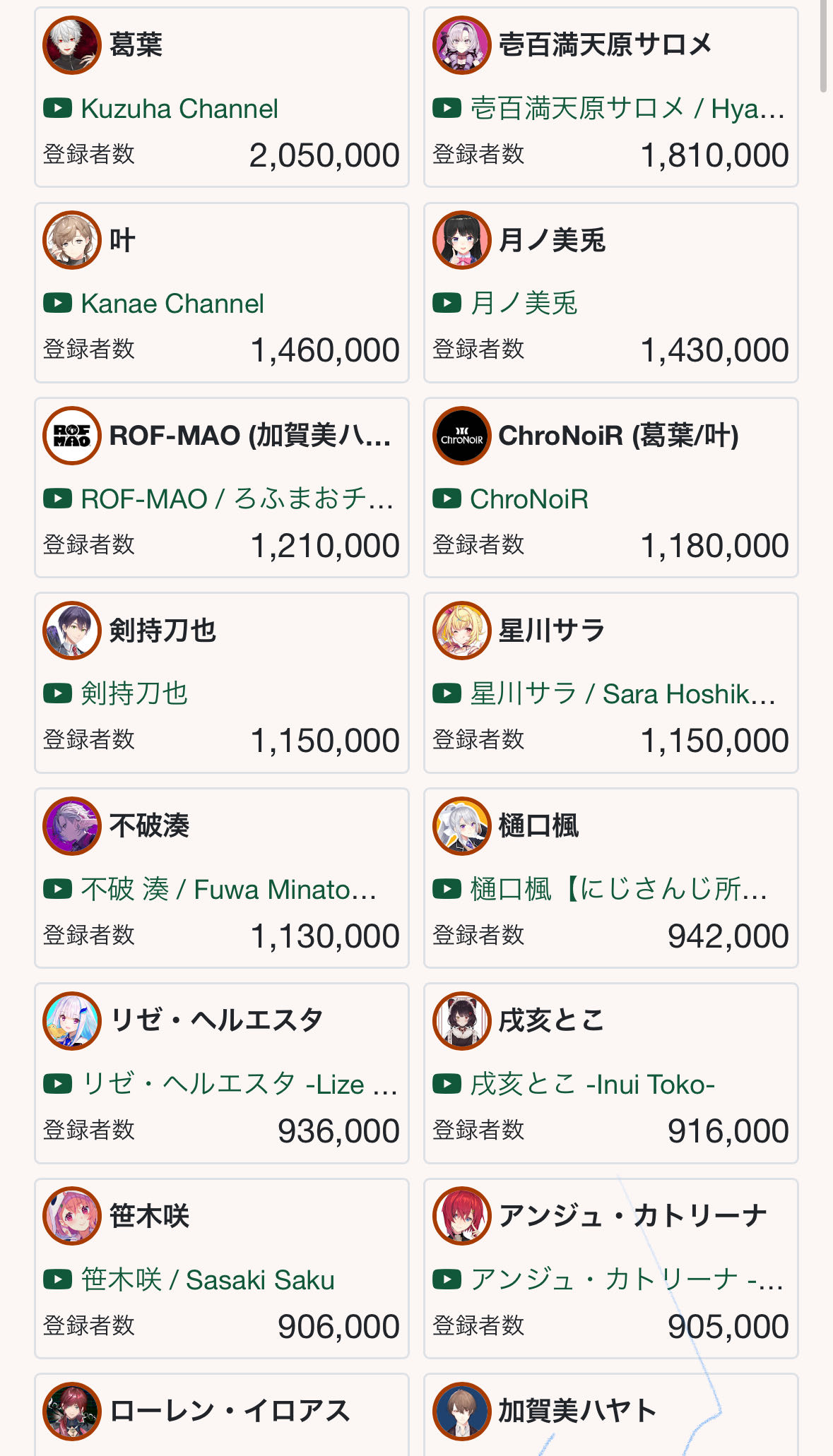
Task: Click 葛葉 avatar image
Action: coord(72,45)
